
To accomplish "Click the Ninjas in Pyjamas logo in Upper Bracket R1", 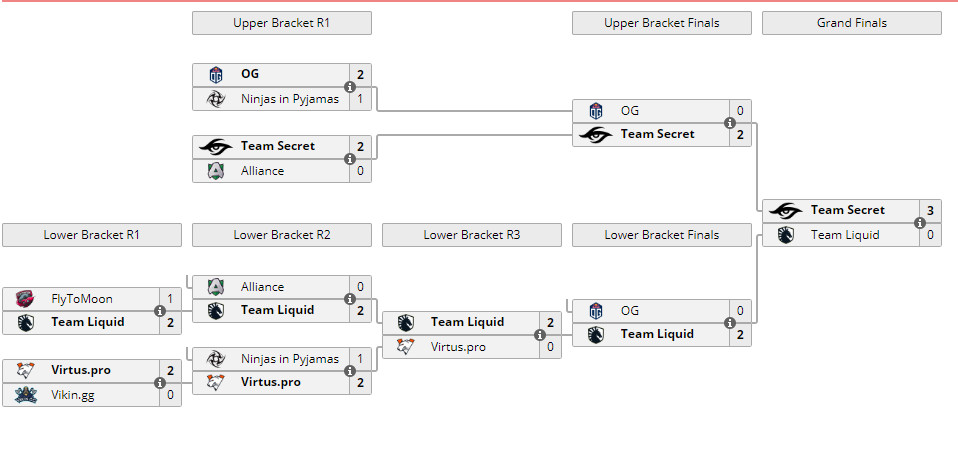I will 216,99.
